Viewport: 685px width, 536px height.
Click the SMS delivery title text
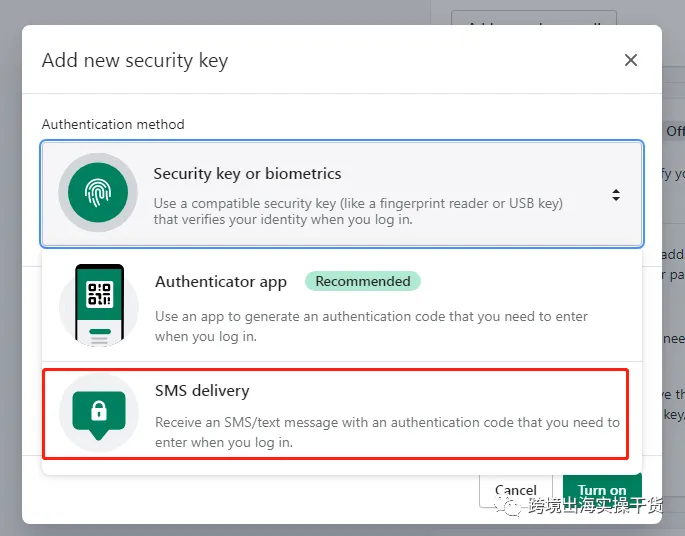tap(202, 391)
